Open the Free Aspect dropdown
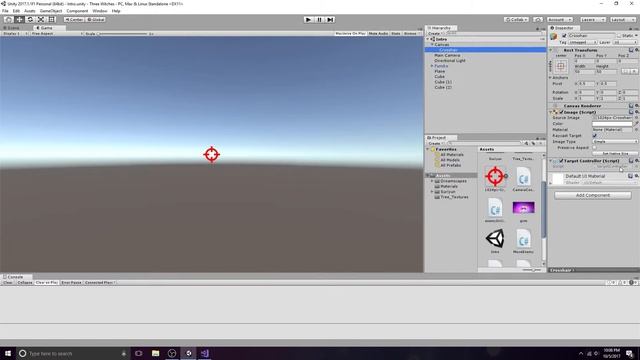The image size is (640, 360). [x=56, y=33]
